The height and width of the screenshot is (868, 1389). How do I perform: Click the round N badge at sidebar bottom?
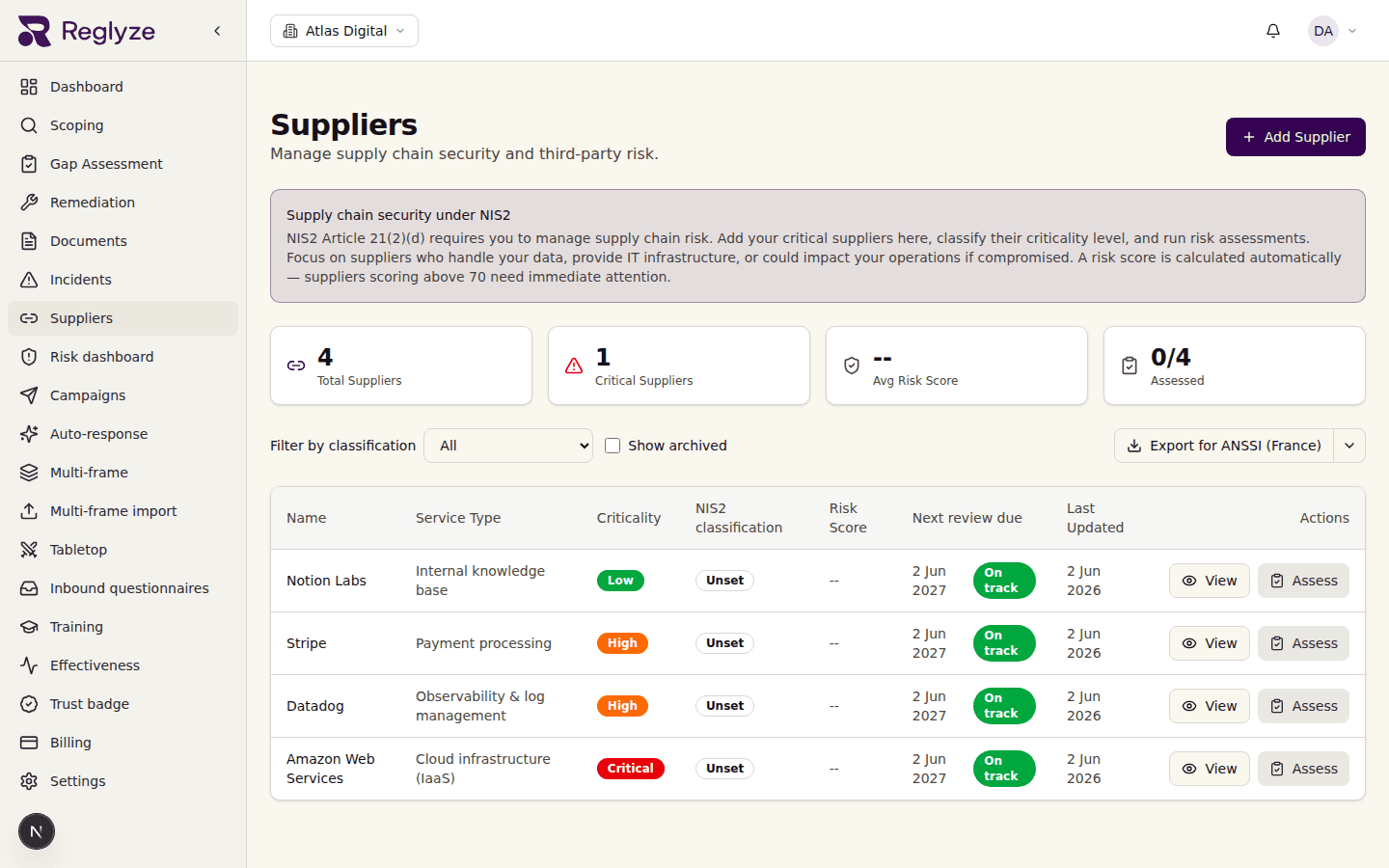coord(37,831)
